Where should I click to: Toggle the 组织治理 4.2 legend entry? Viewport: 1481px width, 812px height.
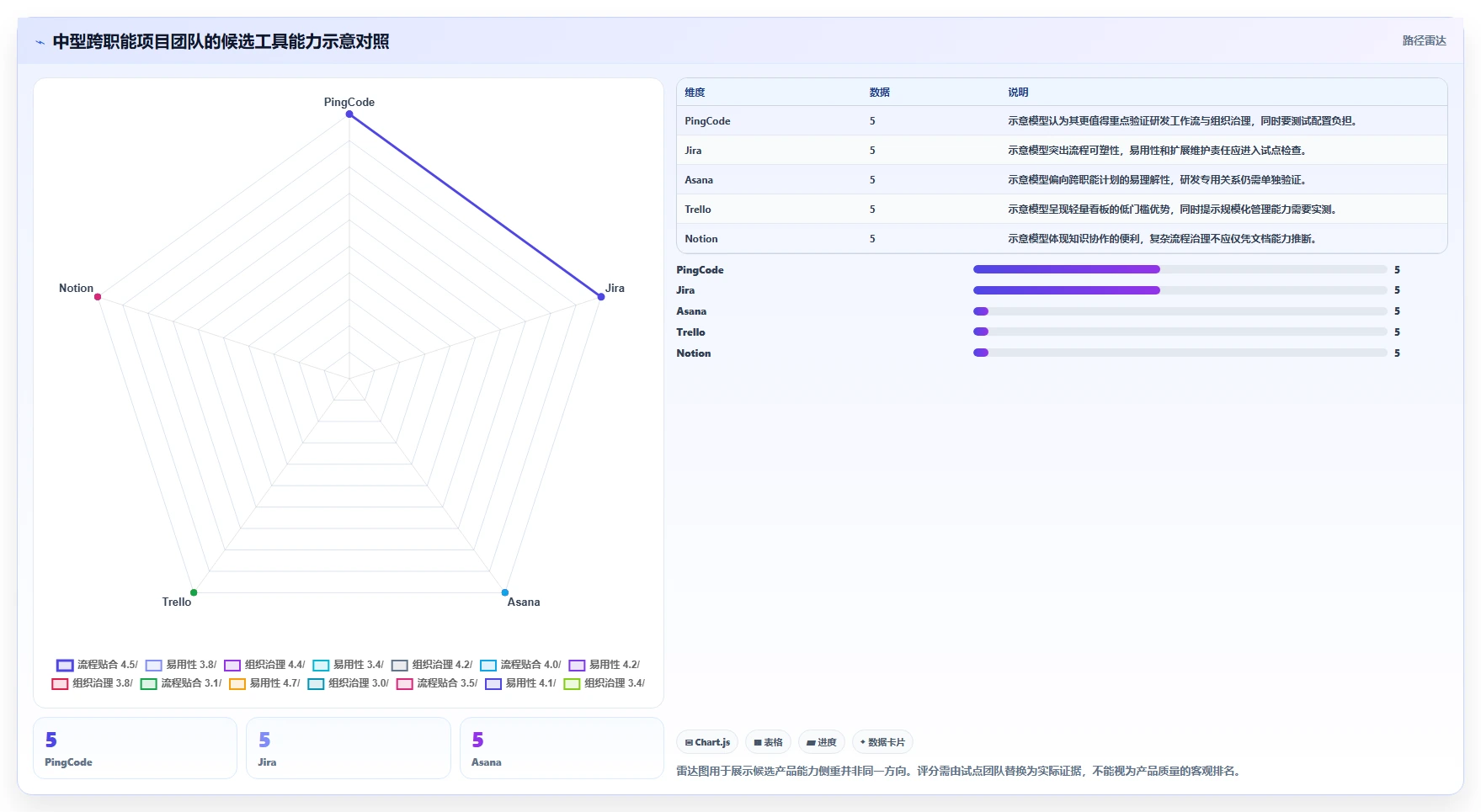432,665
